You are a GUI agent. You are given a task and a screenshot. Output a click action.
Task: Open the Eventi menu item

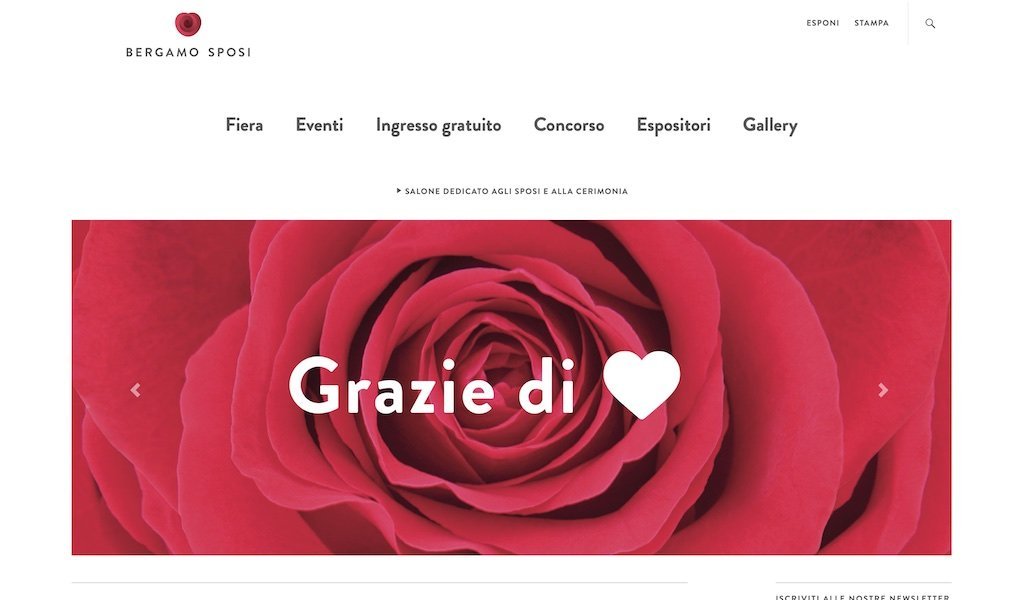(x=319, y=125)
